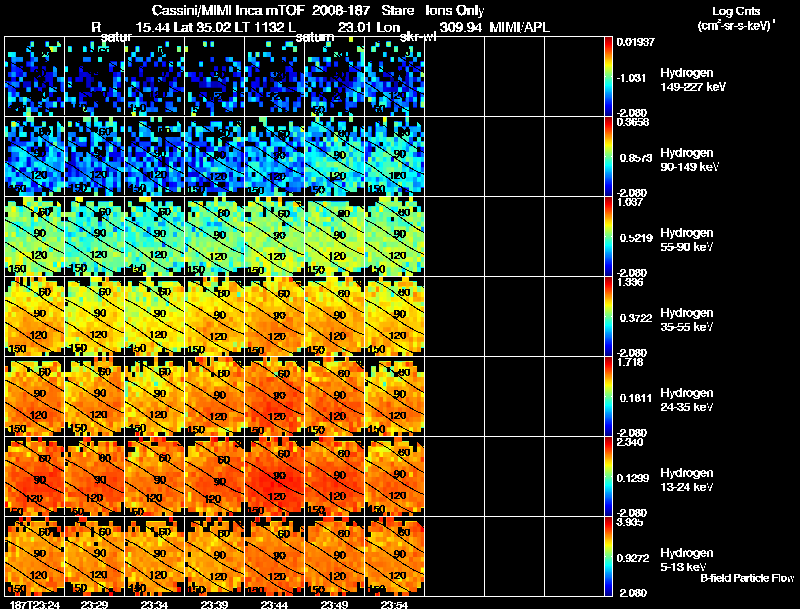The image size is (800, 609).
Task: Open the 13-24 keV panel at 23:34
Action: pos(155,477)
